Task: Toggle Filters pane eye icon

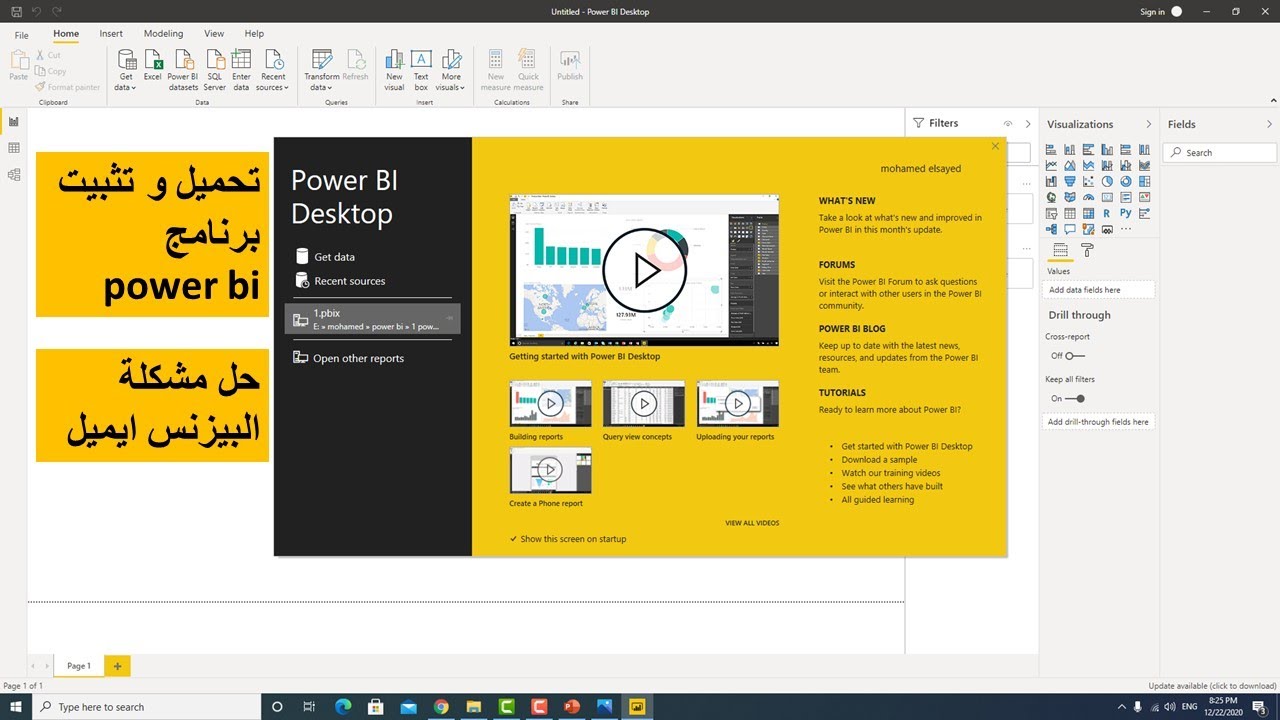Action: (x=1008, y=124)
